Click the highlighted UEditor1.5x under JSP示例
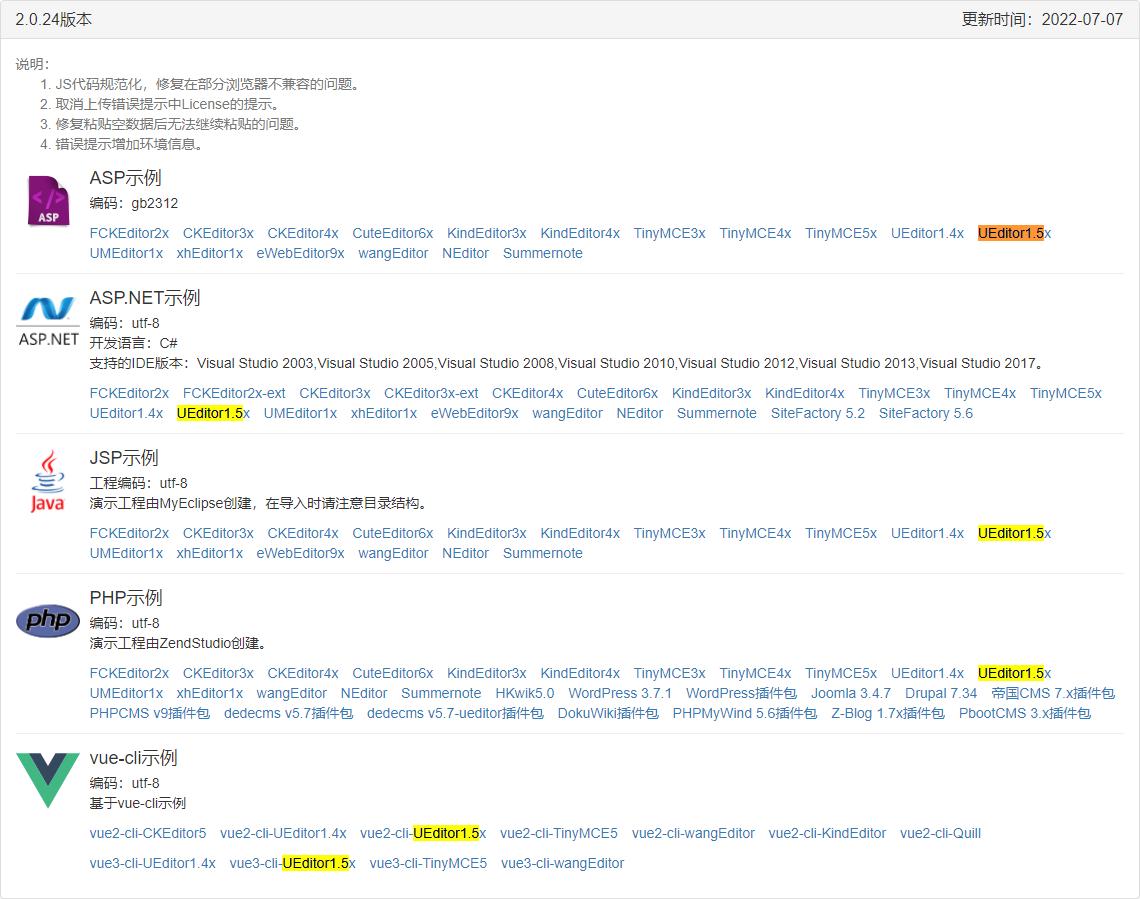Viewport: 1140px width, 899px height. (1012, 533)
